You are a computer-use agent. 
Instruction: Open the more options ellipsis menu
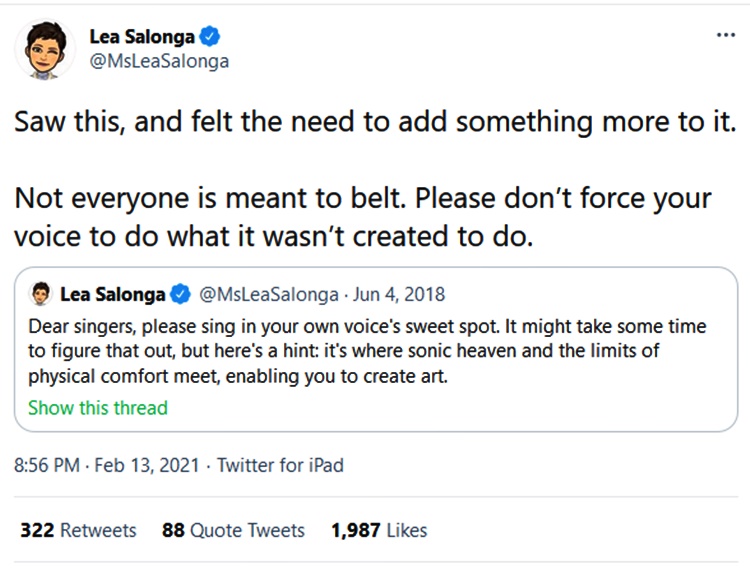[x=726, y=34]
